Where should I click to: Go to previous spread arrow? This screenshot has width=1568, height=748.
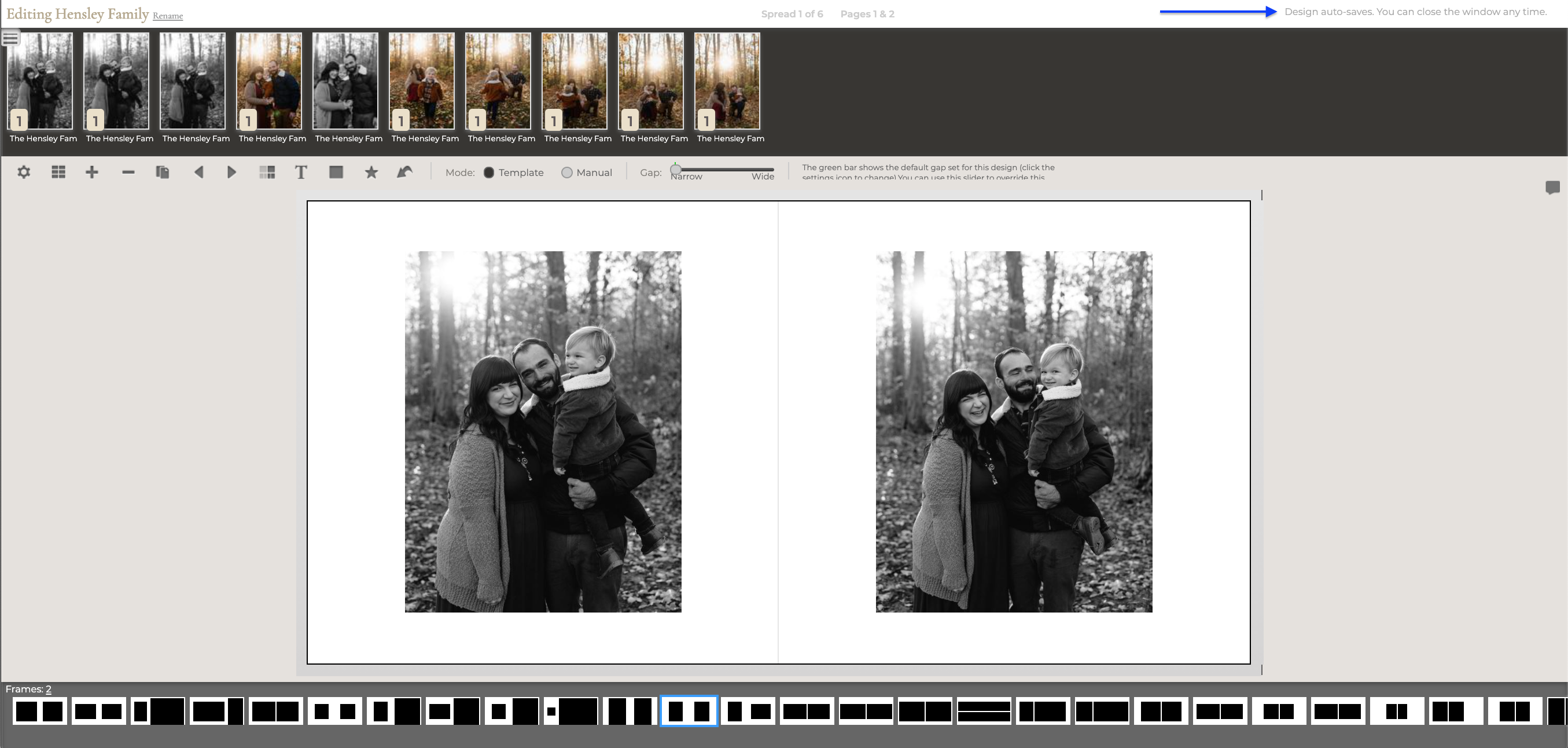click(x=198, y=173)
